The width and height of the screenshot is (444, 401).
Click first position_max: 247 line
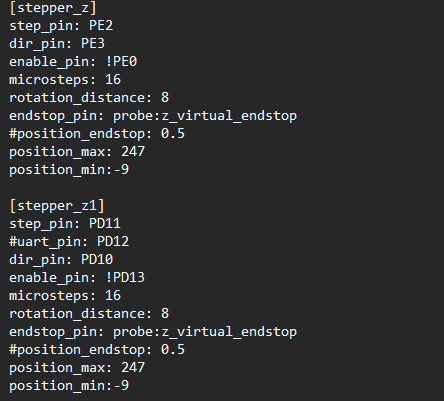pyautogui.click(x=77, y=152)
